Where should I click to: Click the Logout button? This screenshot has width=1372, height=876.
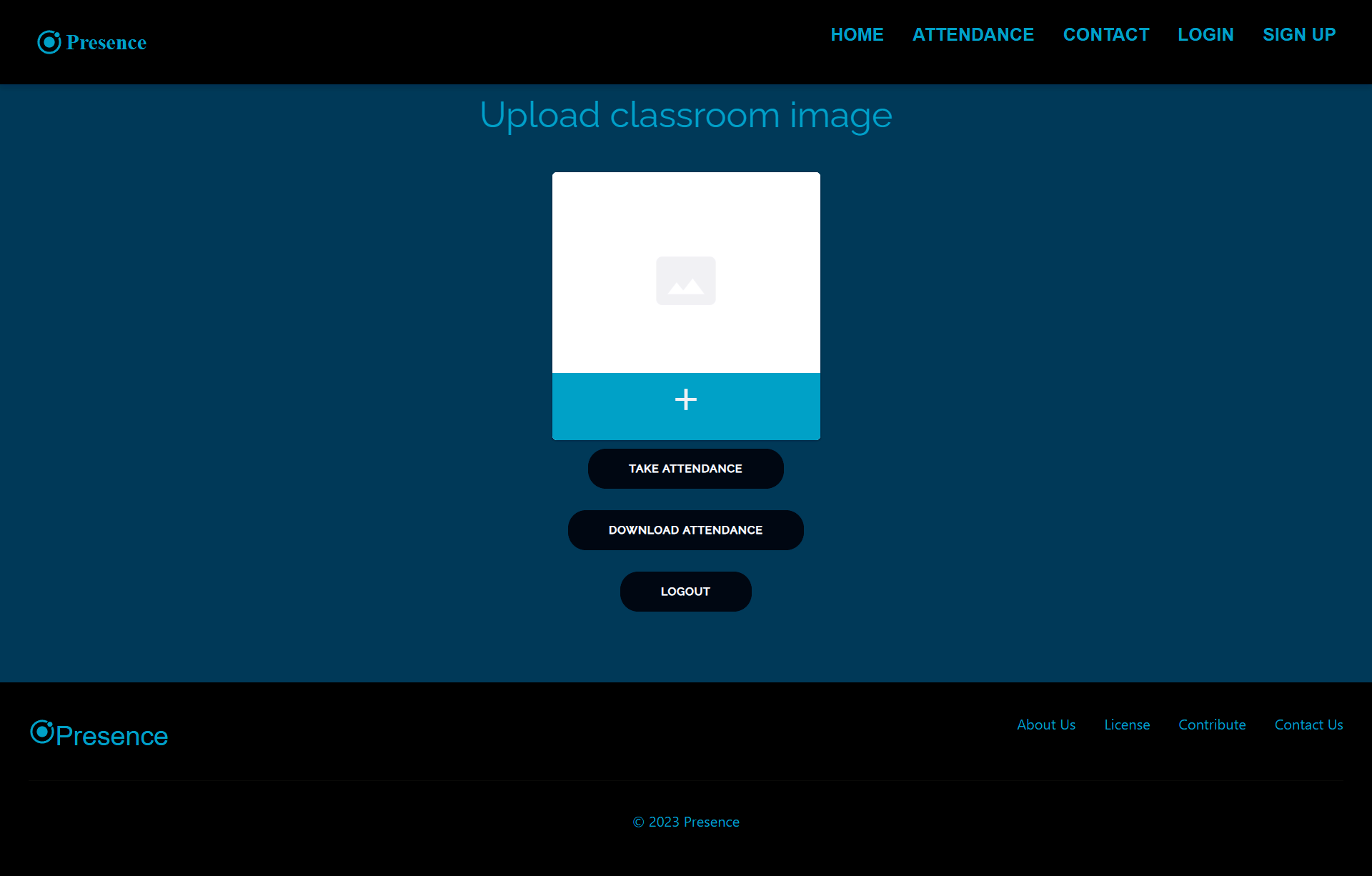coord(686,592)
